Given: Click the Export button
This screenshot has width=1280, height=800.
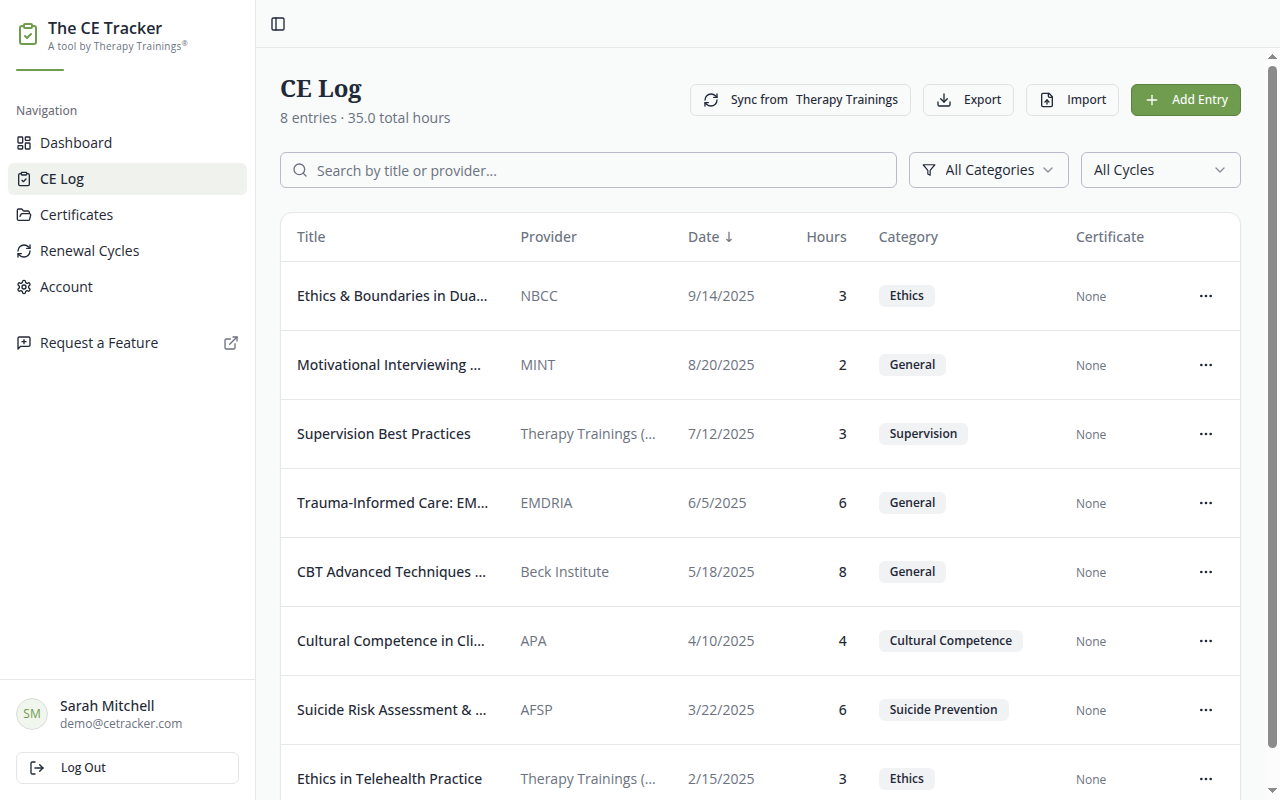Looking at the screenshot, I should click(968, 100).
